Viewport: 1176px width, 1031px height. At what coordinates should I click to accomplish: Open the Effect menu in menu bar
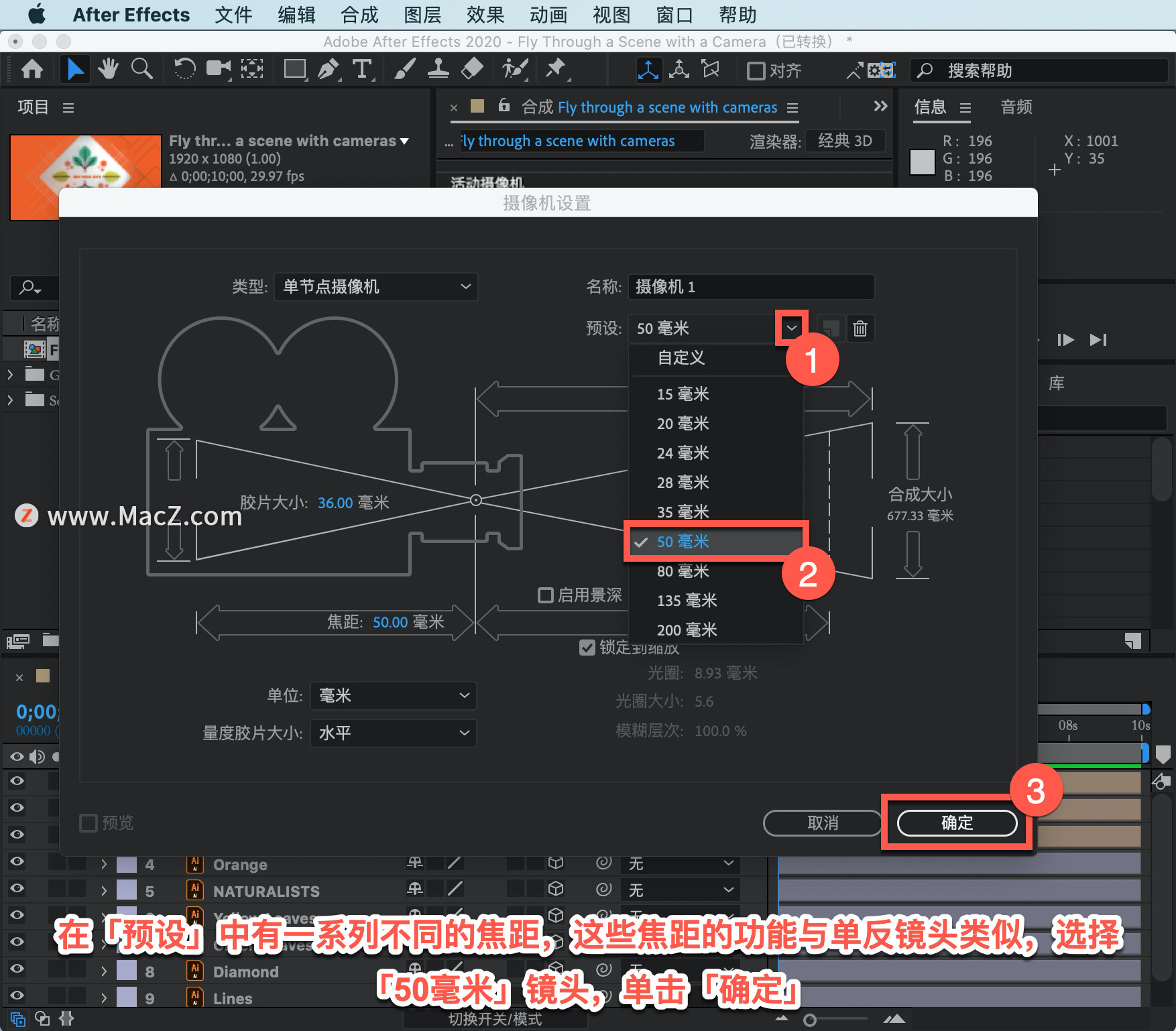[x=485, y=15]
